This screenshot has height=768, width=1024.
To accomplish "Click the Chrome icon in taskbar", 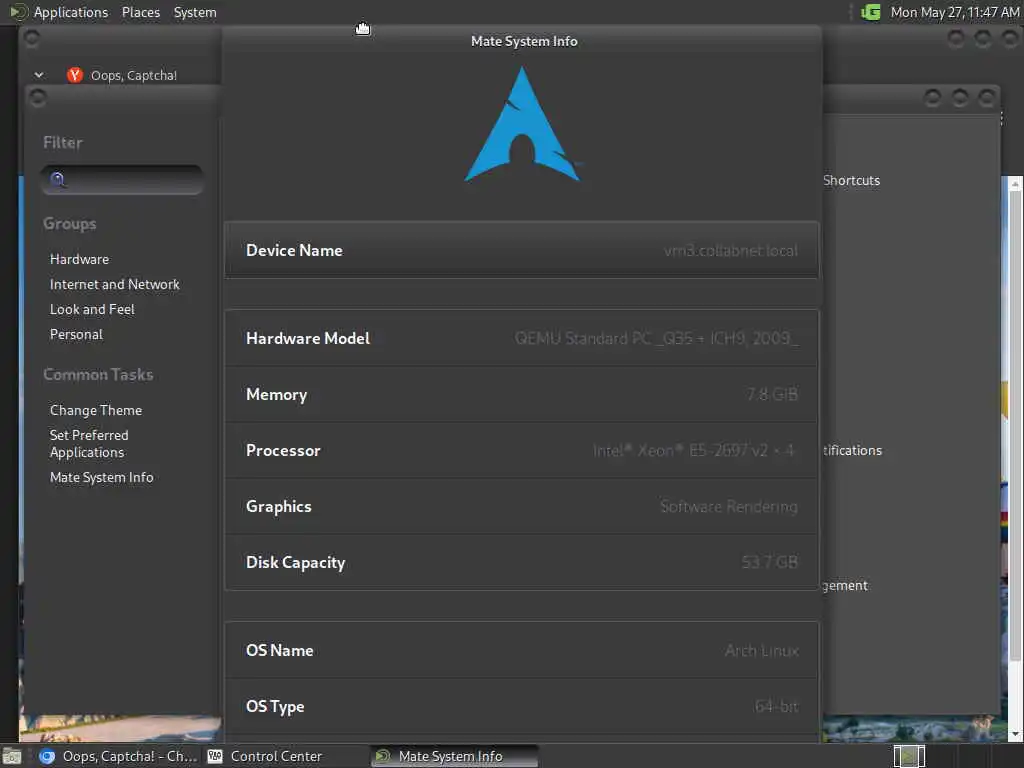I will 47,756.
